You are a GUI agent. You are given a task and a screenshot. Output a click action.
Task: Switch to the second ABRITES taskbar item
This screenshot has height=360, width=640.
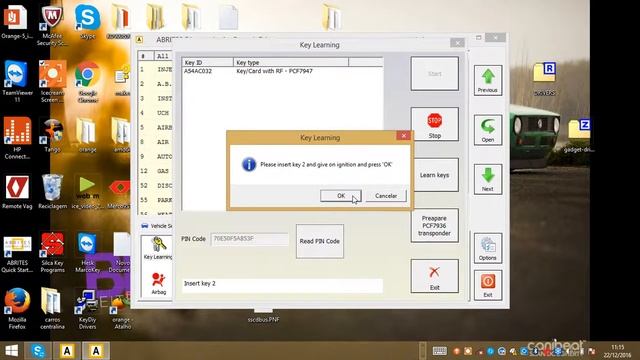click(x=96, y=351)
